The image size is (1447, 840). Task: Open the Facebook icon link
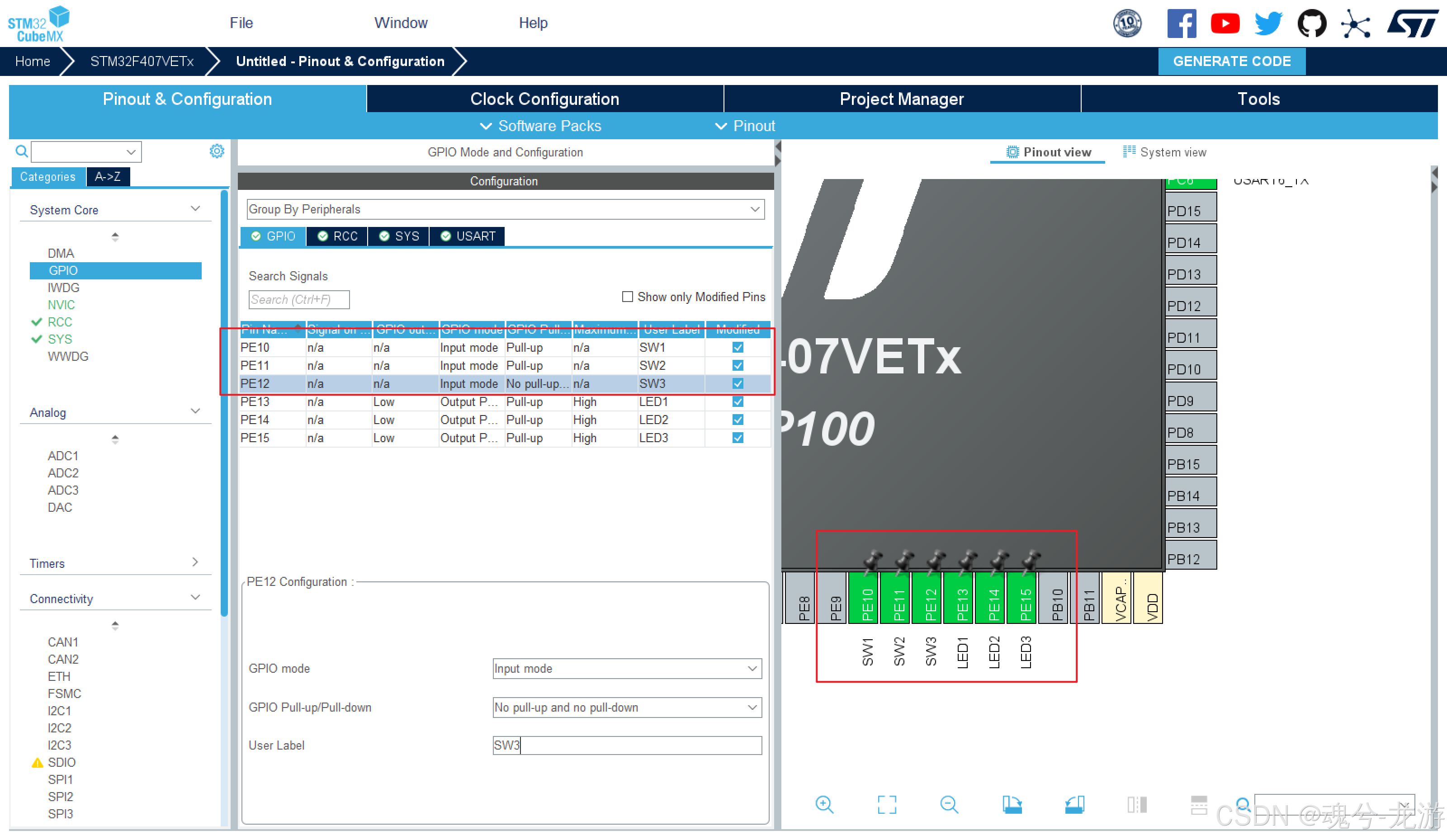[x=1181, y=24]
